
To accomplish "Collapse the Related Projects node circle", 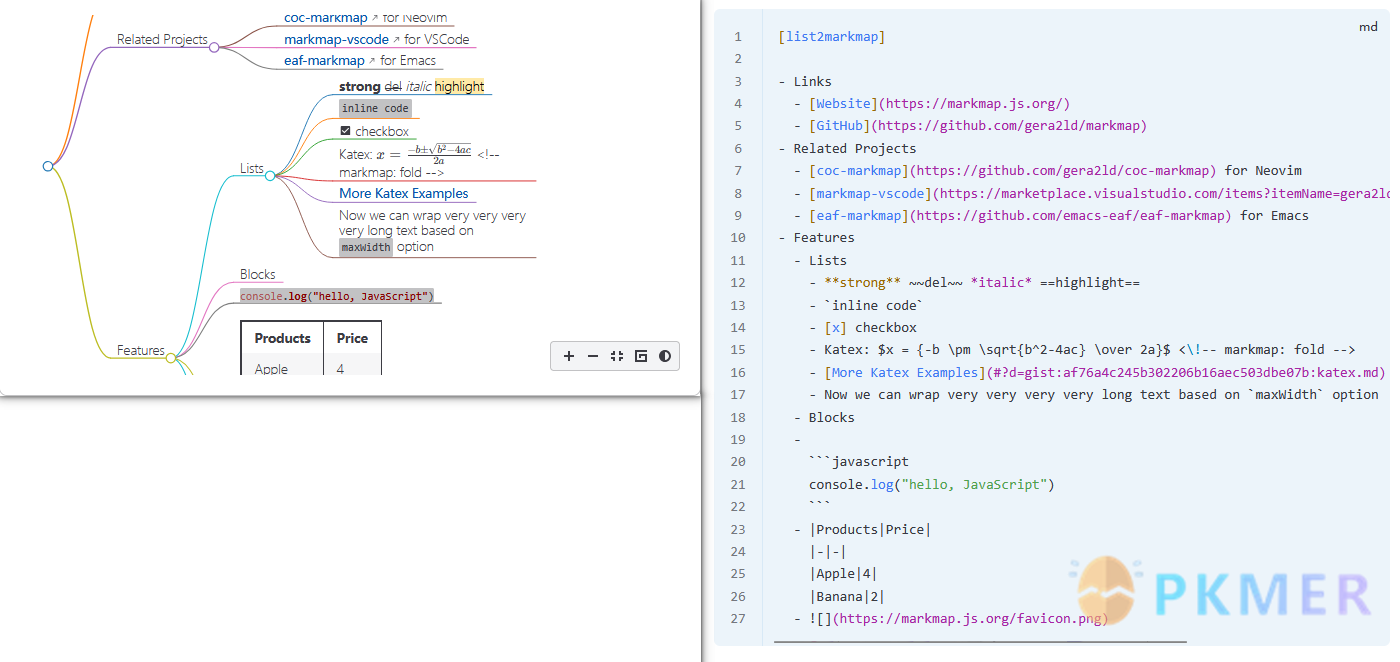I will point(214,47).
